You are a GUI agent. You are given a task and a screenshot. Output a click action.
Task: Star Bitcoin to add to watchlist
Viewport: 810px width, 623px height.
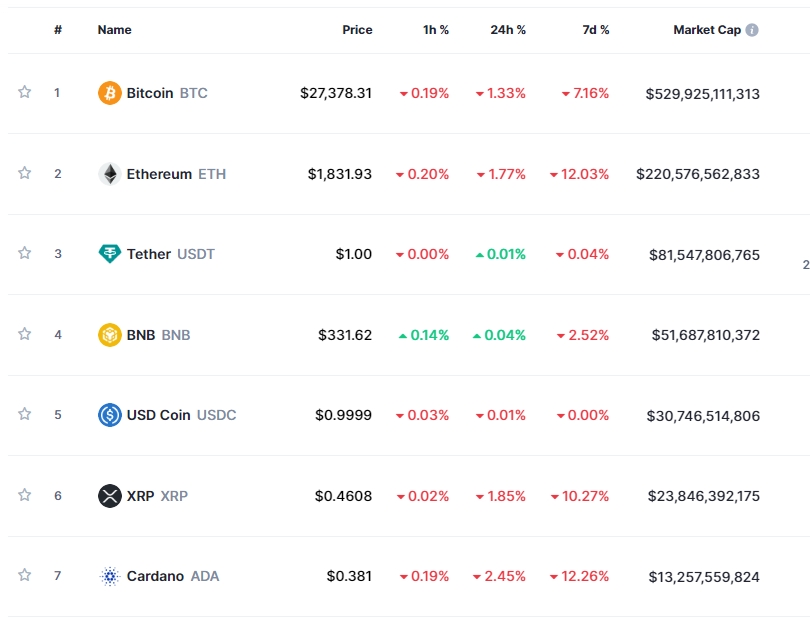(25, 93)
